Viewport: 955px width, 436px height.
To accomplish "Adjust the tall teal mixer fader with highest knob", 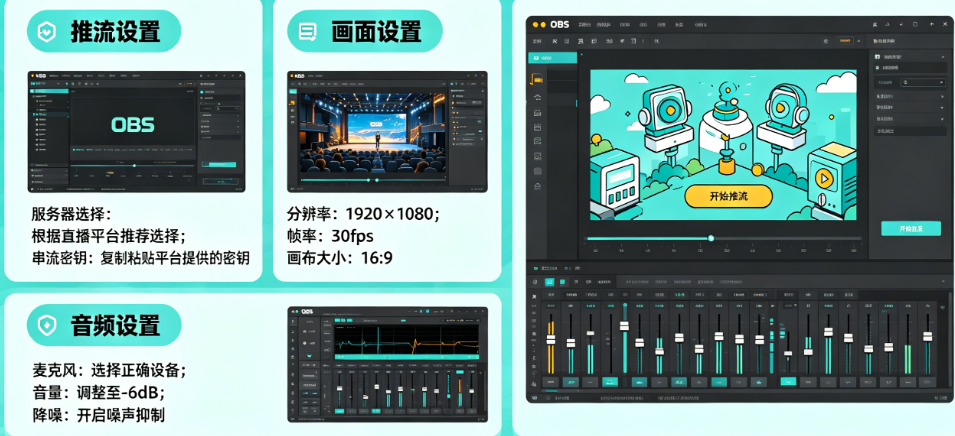I will 624,326.
